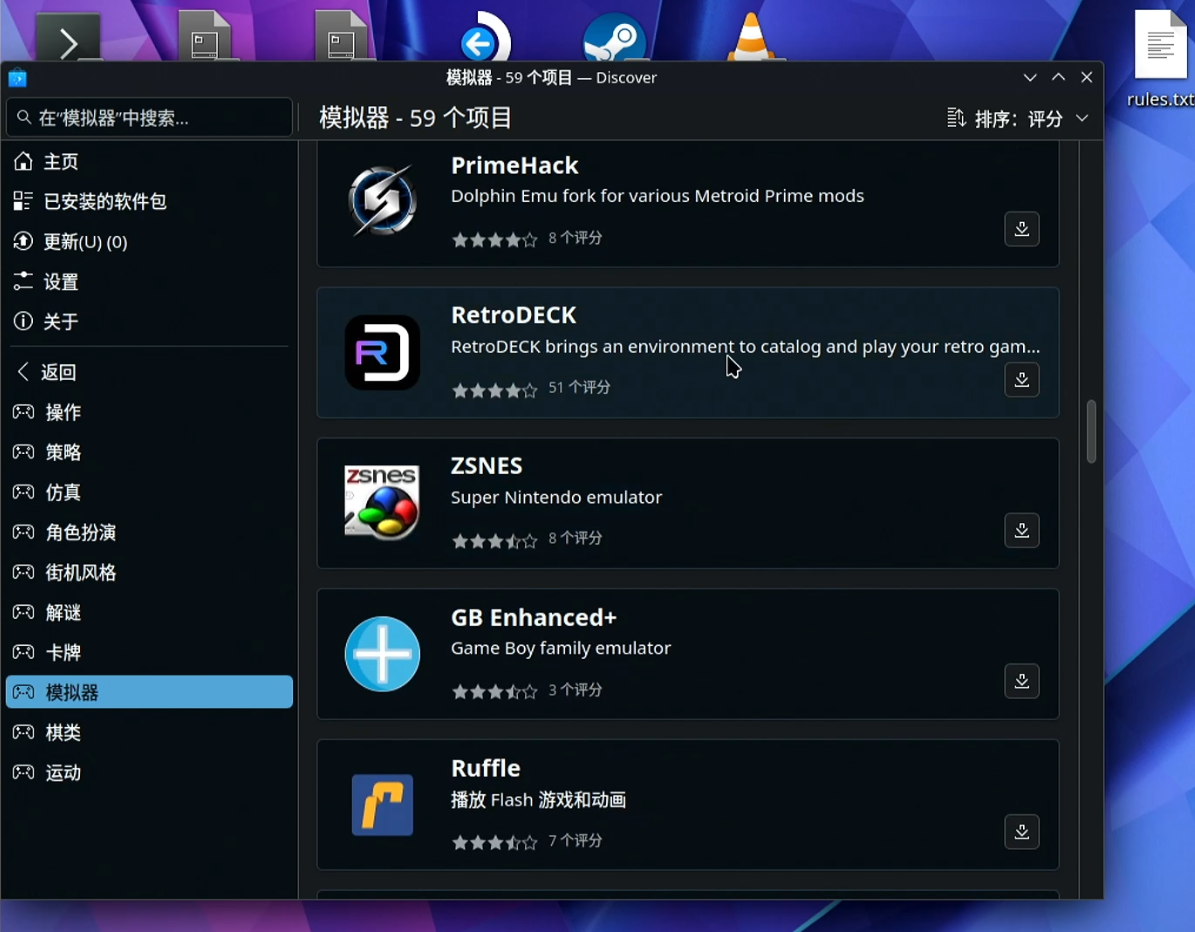Click 'Super Nintendo emulator' description
The width and height of the screenshot is (1195, 932).
pyautogui.click(x=556, y=497)
